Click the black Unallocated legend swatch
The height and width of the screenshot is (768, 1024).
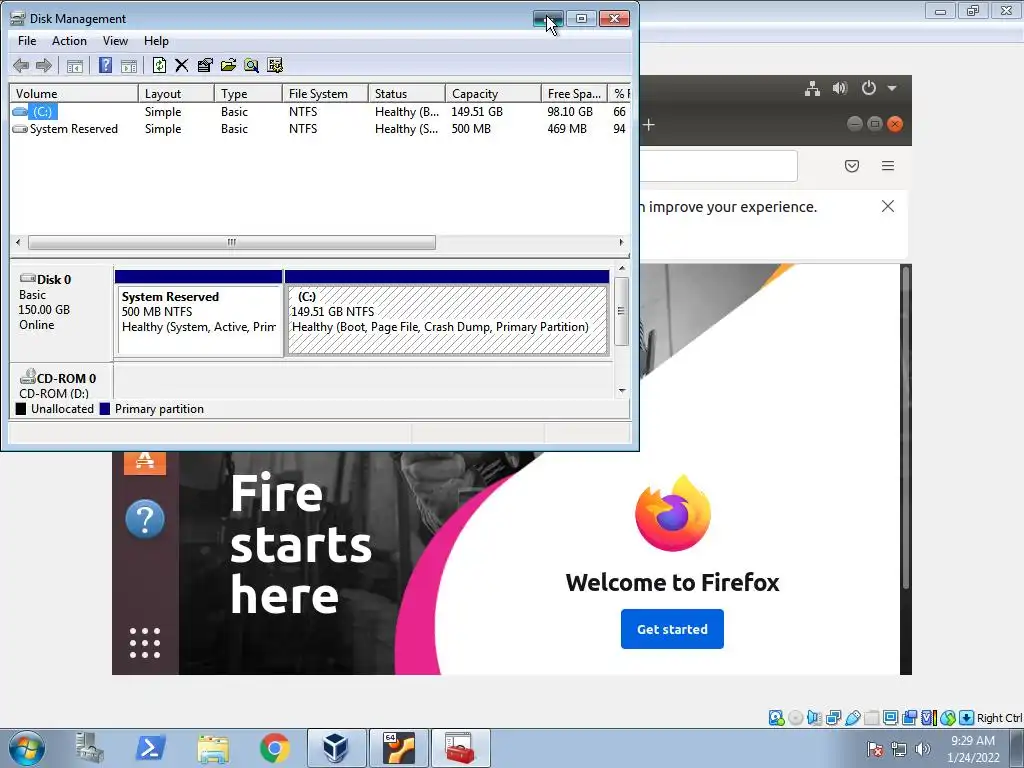21,409
